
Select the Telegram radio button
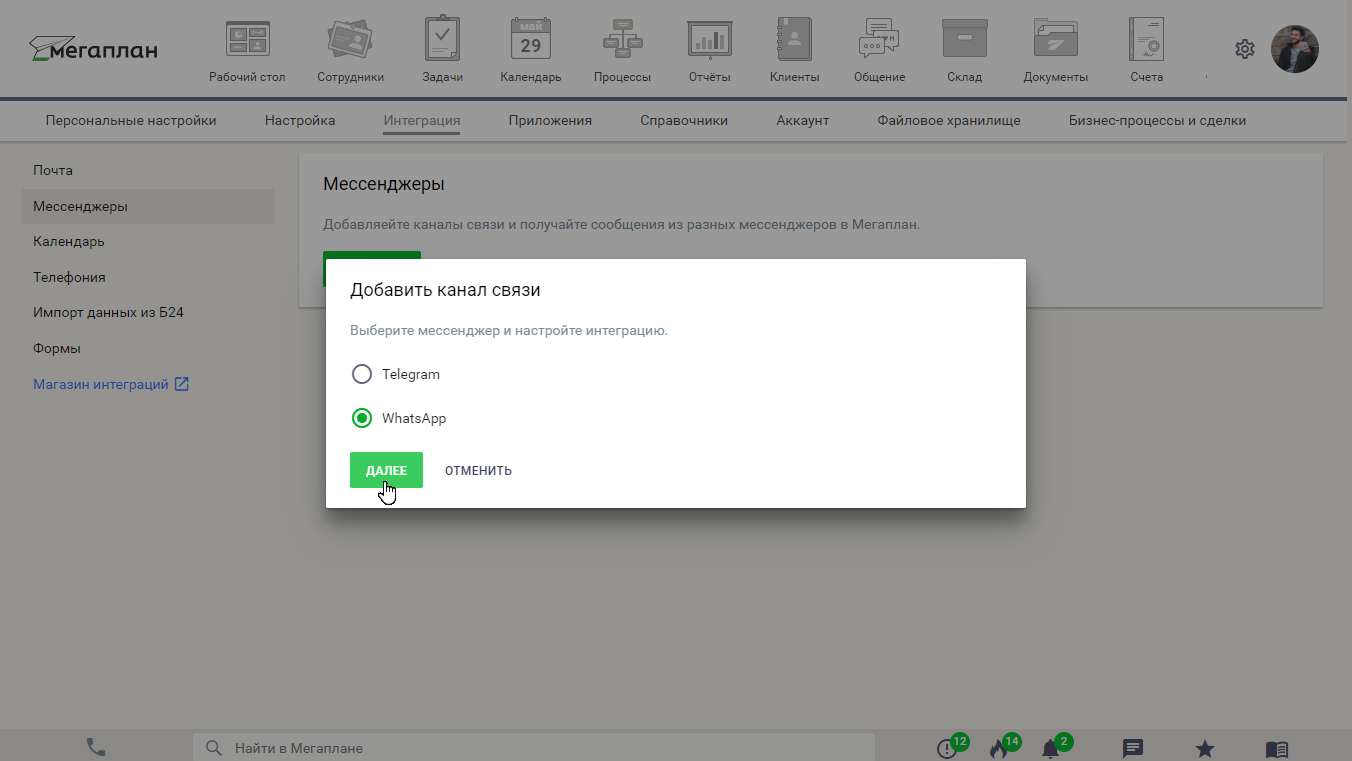(x=362, y=374)
